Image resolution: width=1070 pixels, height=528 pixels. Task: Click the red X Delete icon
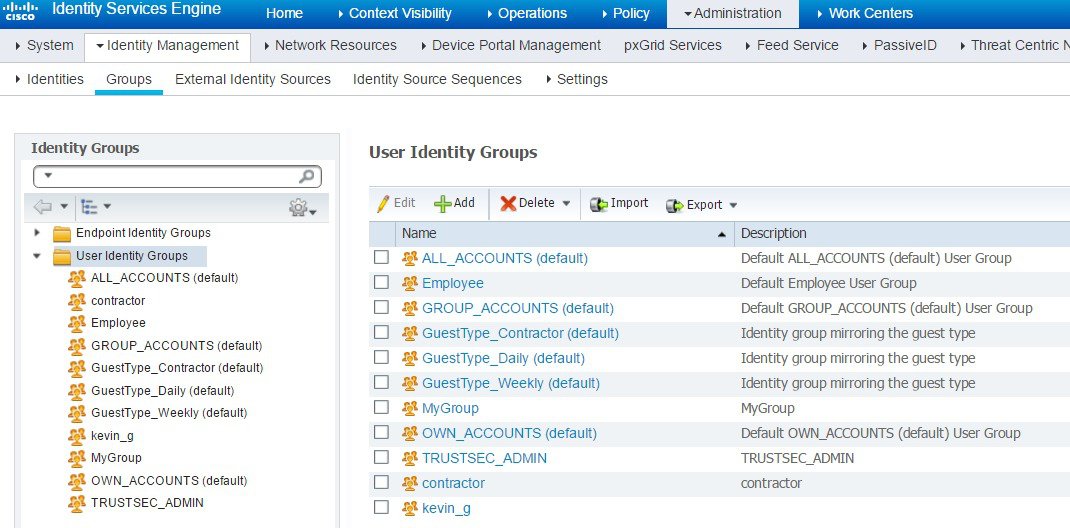508,203
